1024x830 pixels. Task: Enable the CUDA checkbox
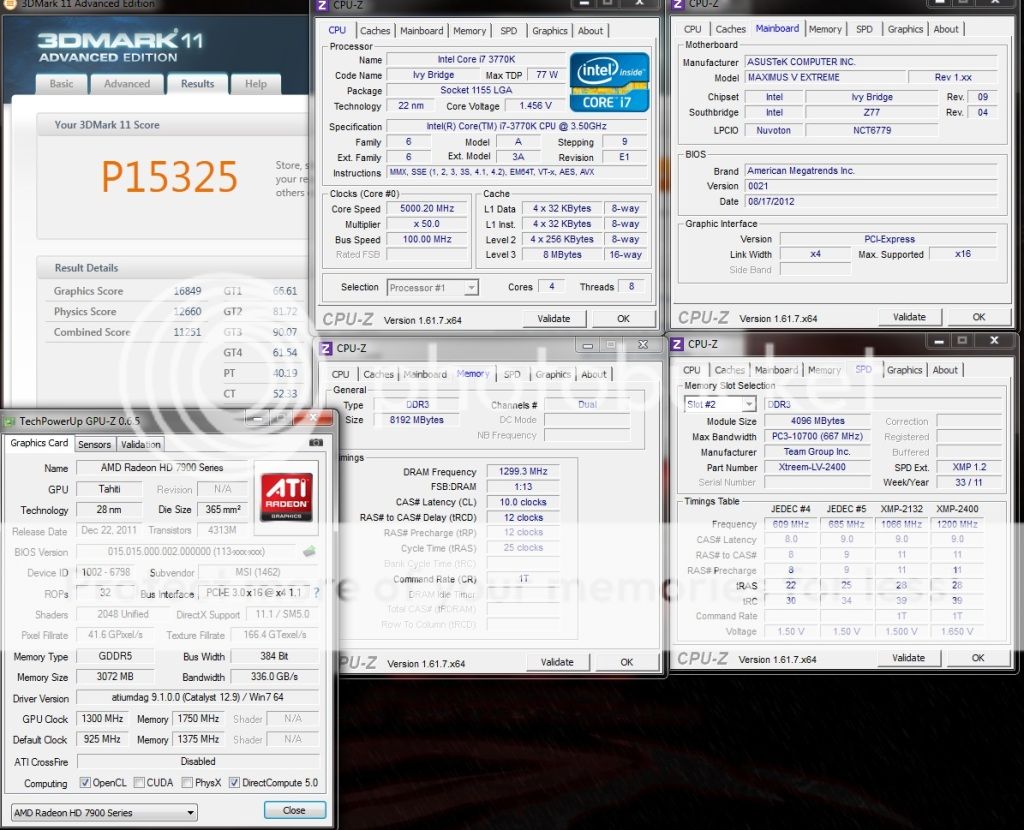[139, 783]
